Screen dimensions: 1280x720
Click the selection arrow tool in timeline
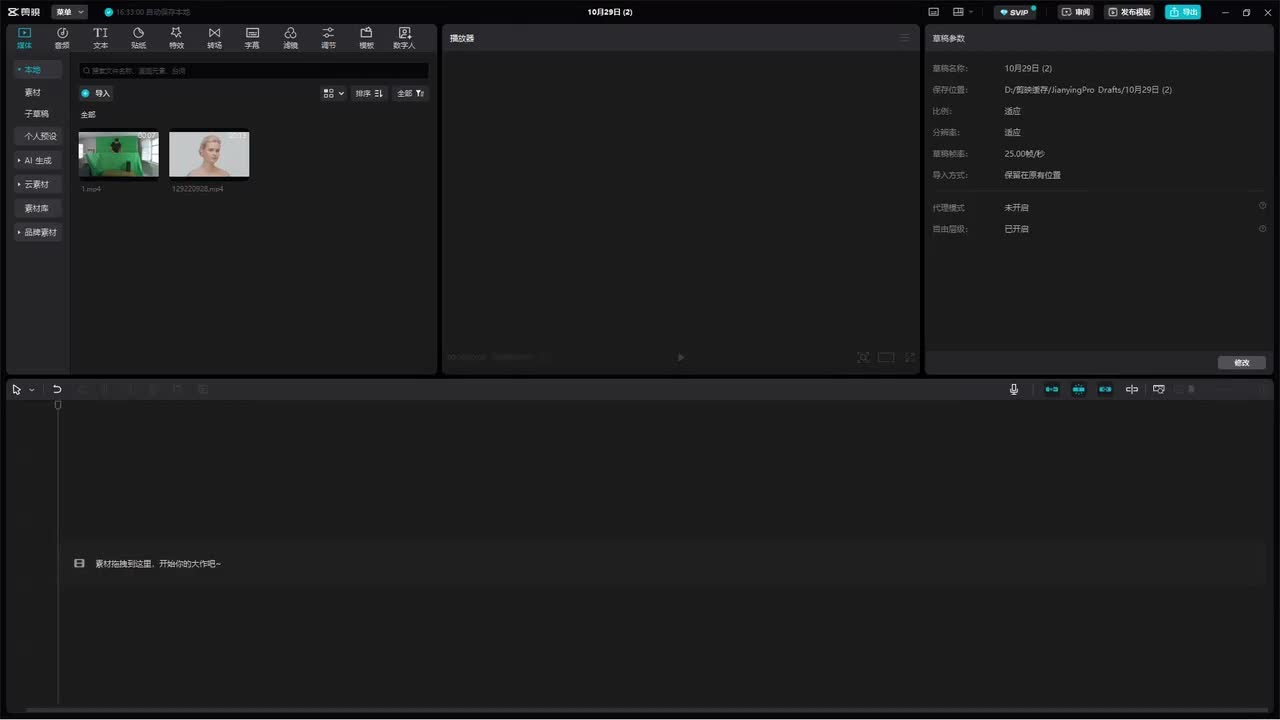pyautogui.click(x=16, y=389)
